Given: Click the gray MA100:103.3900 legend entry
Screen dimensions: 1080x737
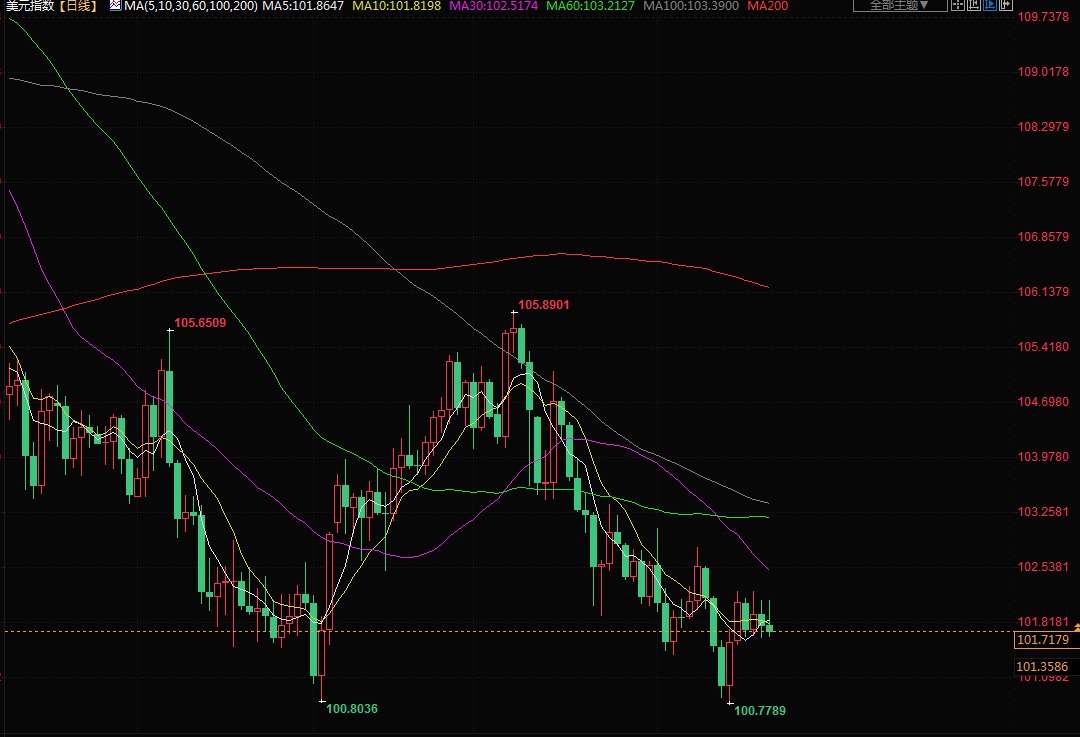Looking at the screenshot, I should click(693, 6).
